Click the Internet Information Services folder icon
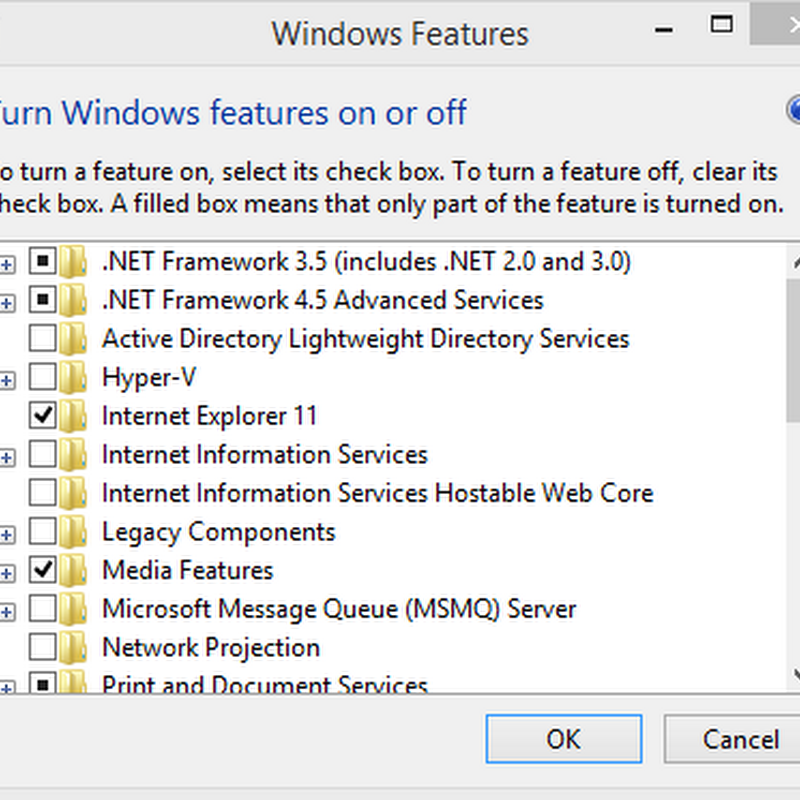The height and width of the screenshot is (800, 800). click(73, 455)
